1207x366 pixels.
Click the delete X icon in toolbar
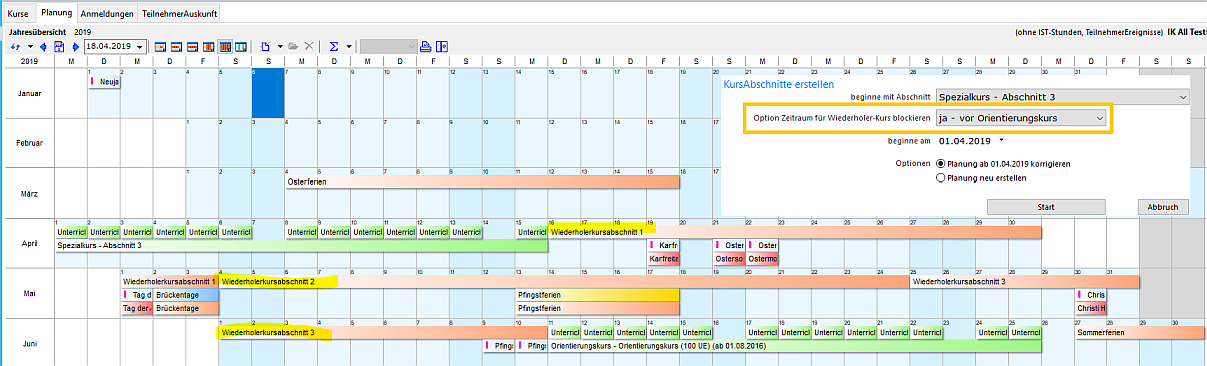[309, 47]
